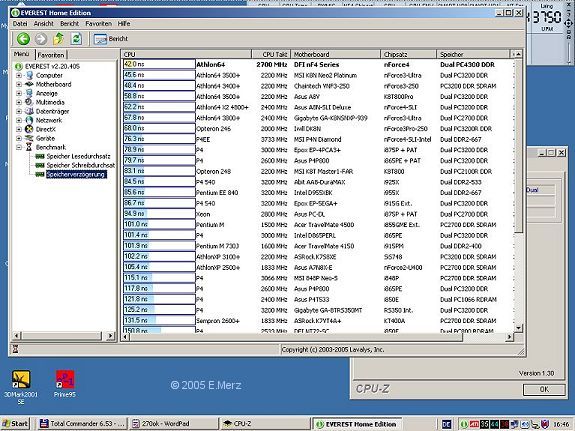Select the Datenträger drive icon
Screen dimensions: 575x431
click(x=29, y=111)
